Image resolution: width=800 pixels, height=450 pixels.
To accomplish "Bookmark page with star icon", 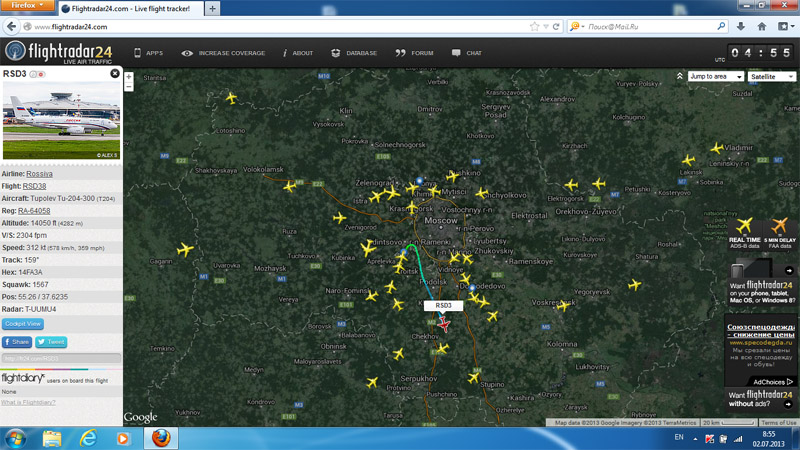I will [534, 27].
